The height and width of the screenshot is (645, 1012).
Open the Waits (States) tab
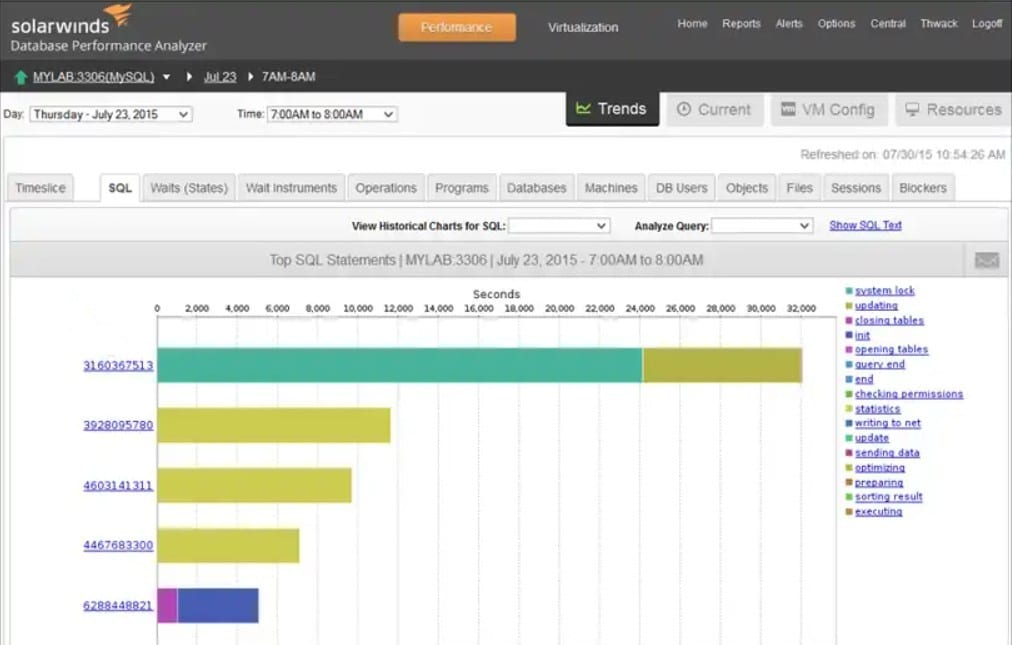pos(189,188)
